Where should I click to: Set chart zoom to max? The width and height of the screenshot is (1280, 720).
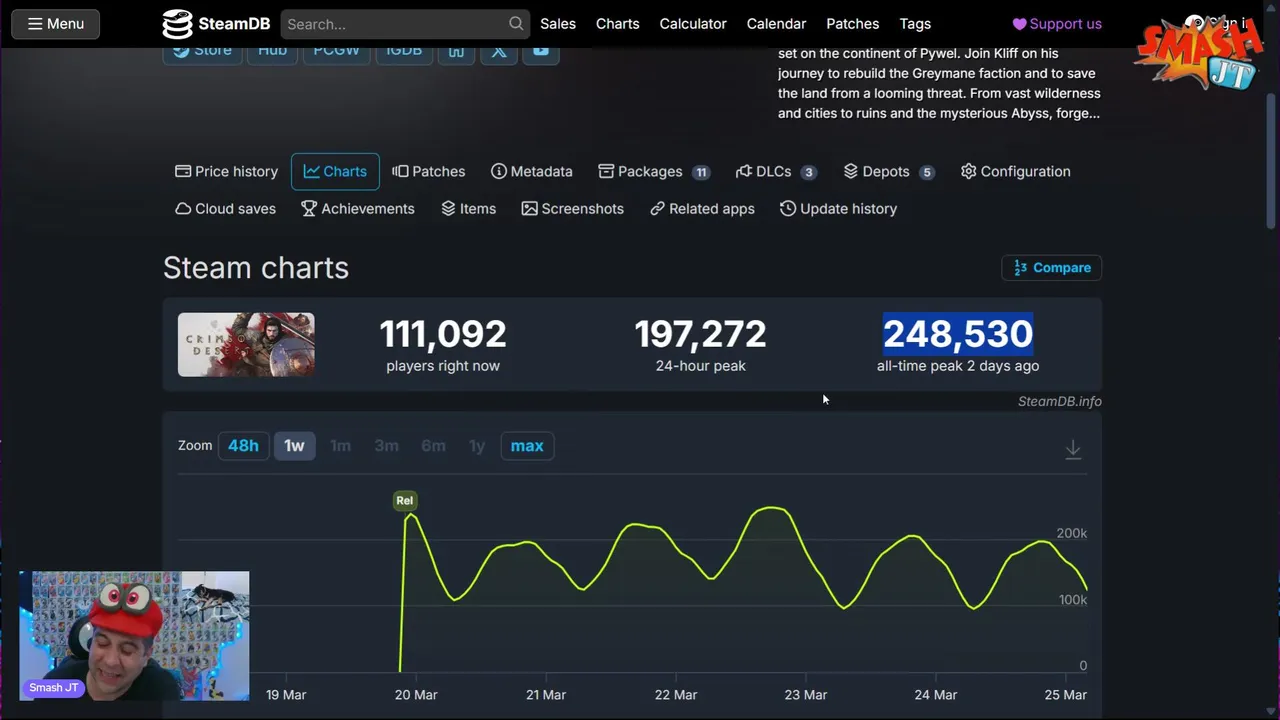[527, 445]
